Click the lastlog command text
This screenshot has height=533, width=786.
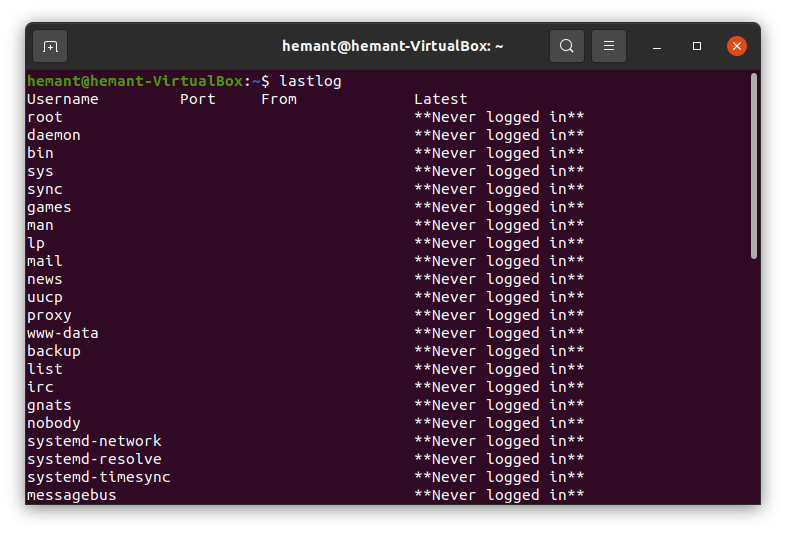(x=310, y=81)
